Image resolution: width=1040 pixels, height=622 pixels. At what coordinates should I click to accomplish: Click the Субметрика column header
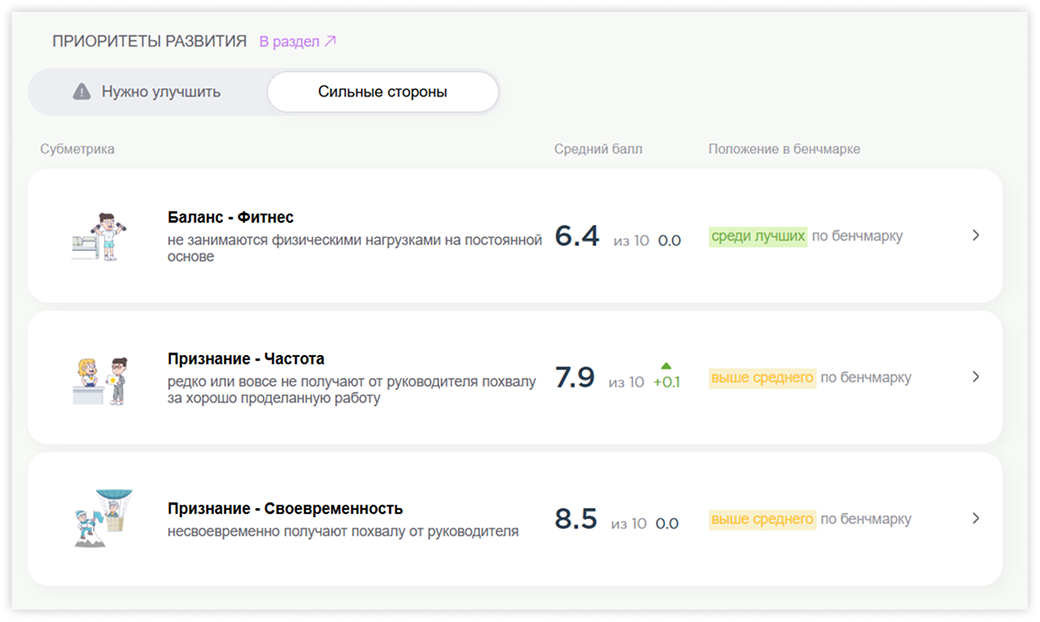pyautogui.click(x=77, y=148)
